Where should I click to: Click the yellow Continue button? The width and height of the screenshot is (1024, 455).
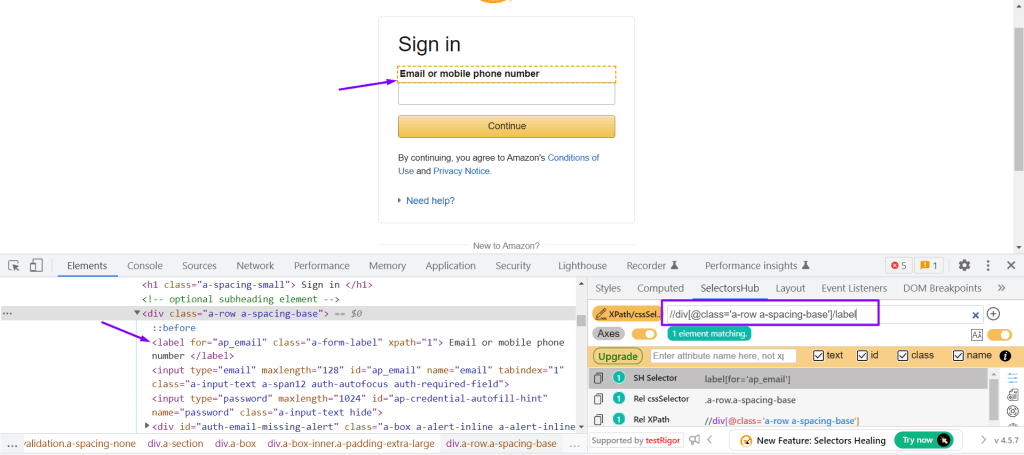506,126
